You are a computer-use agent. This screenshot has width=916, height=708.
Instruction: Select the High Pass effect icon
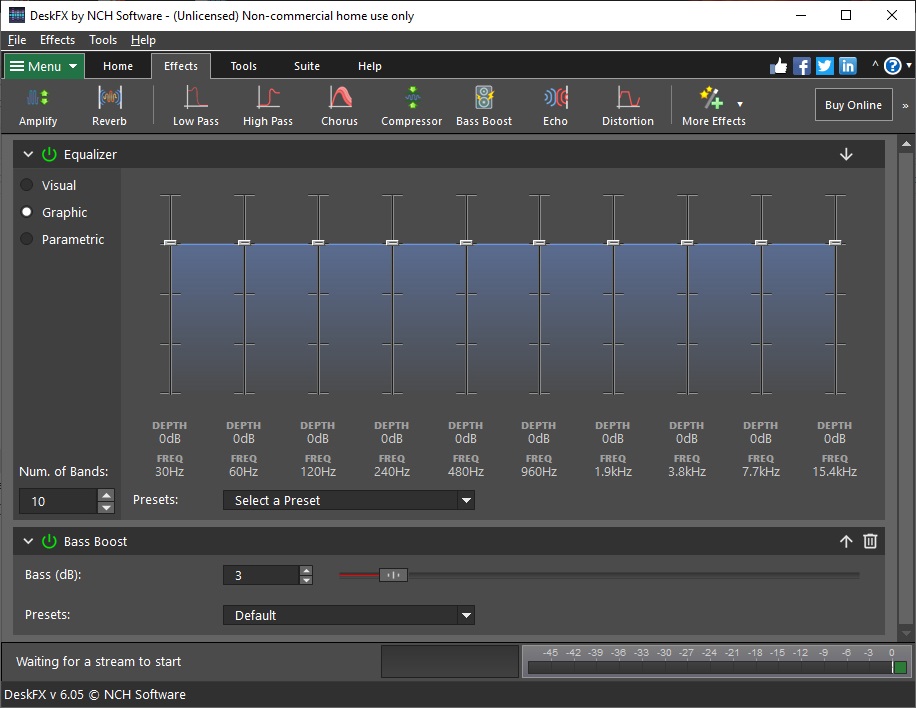pyautogui.click(x=267, y=104)
